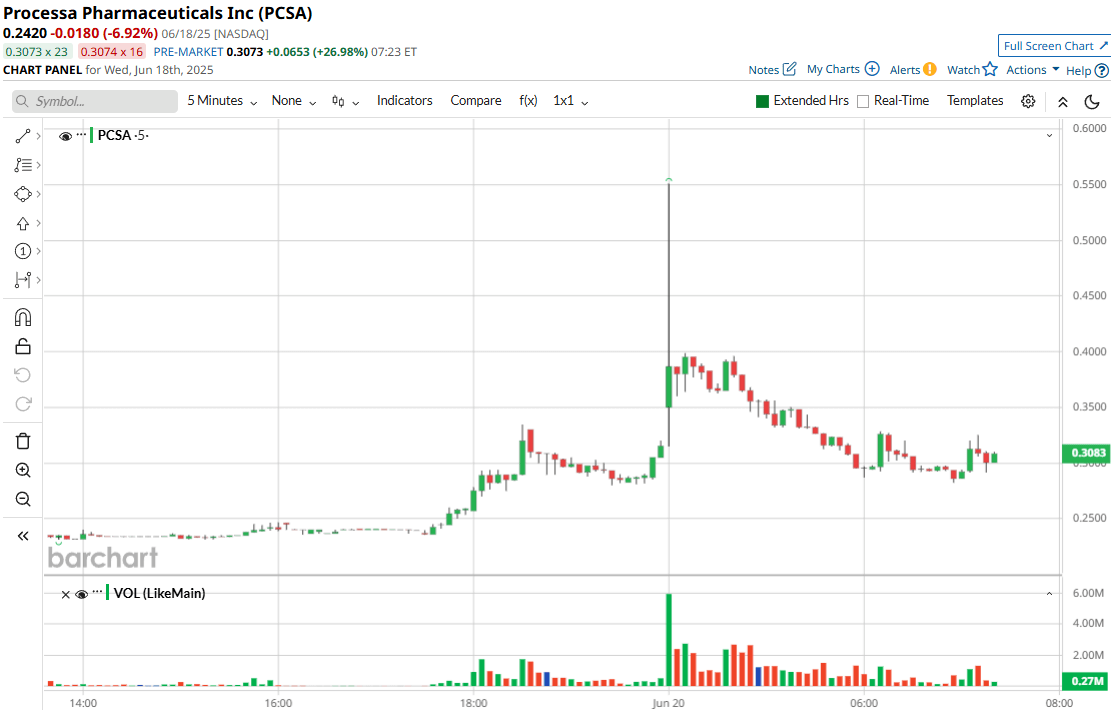Redo the chart action
This screenshot has width=1111, height=710.
[x=23, y=404]
